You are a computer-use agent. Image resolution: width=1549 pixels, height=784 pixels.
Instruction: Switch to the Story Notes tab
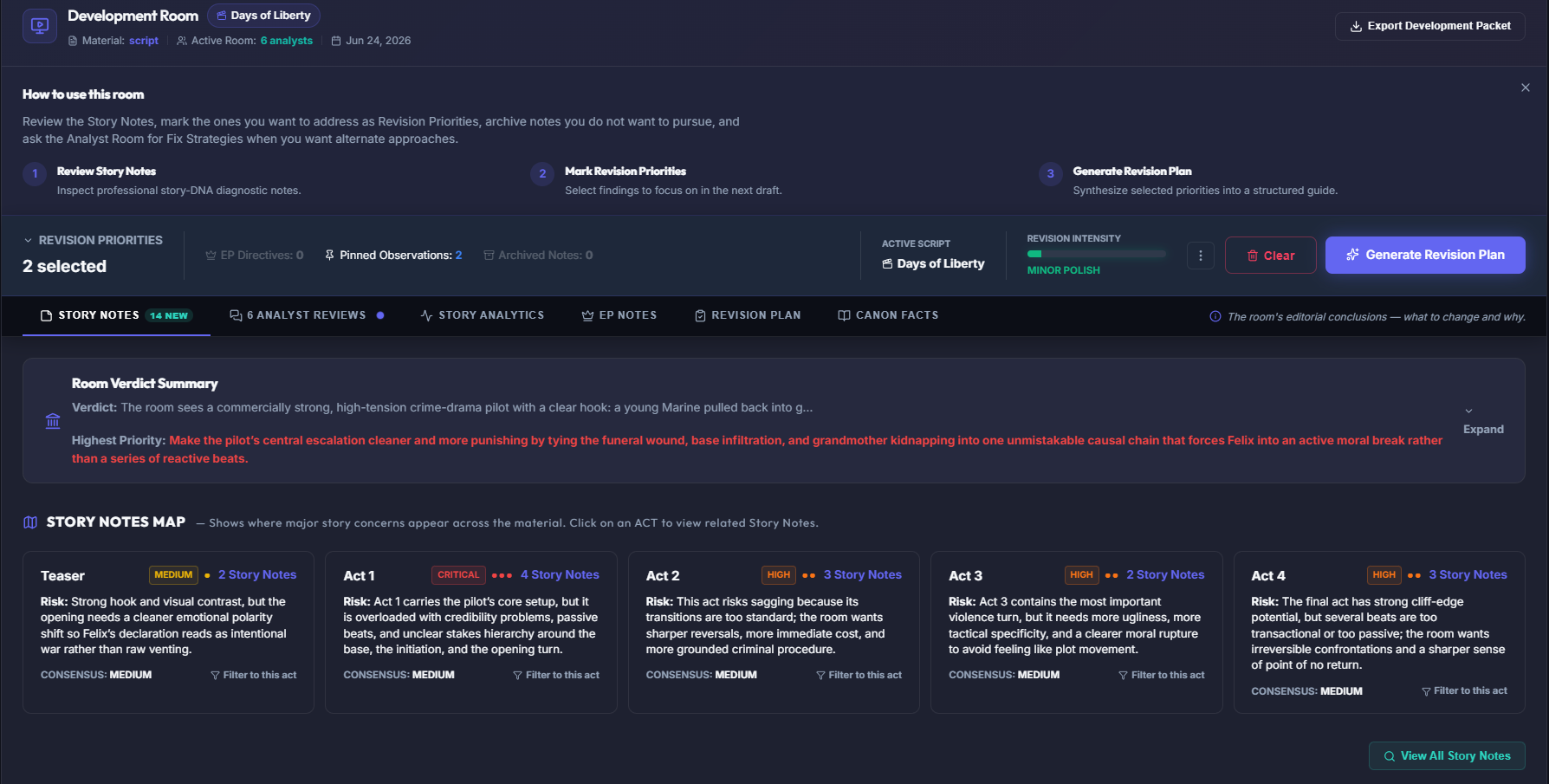pos(116,315)
